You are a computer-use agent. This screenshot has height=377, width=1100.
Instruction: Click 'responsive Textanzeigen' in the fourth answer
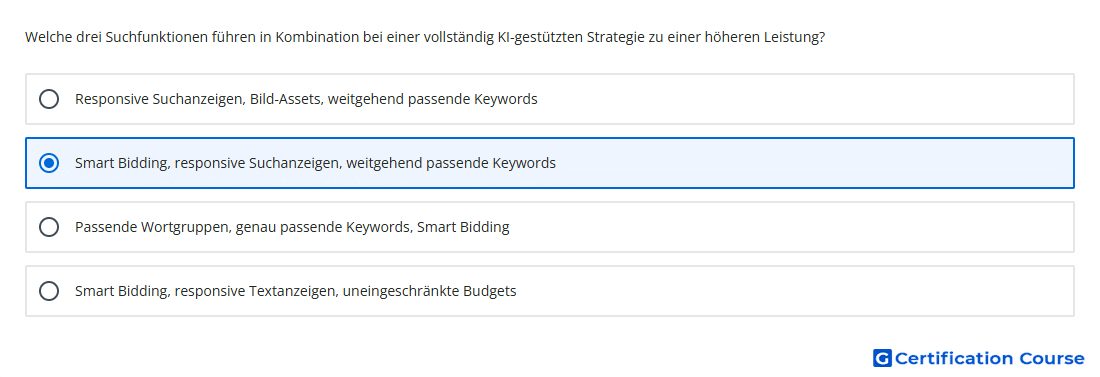[255, 291]
